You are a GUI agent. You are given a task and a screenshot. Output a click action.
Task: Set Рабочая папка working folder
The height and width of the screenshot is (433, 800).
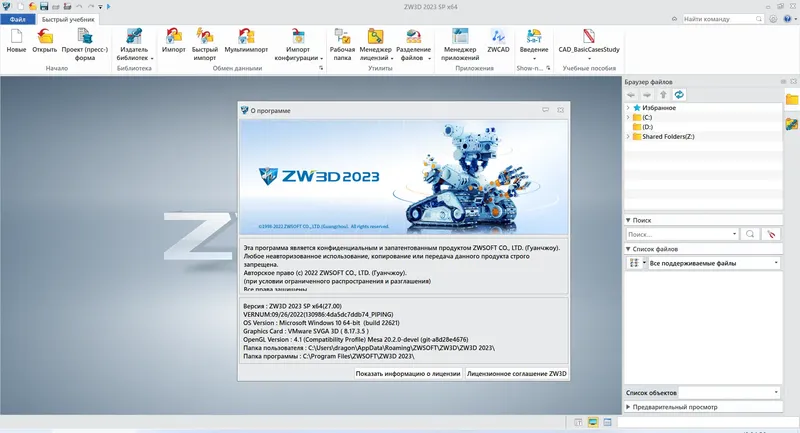pyautogui.click(x=342, y=45)
